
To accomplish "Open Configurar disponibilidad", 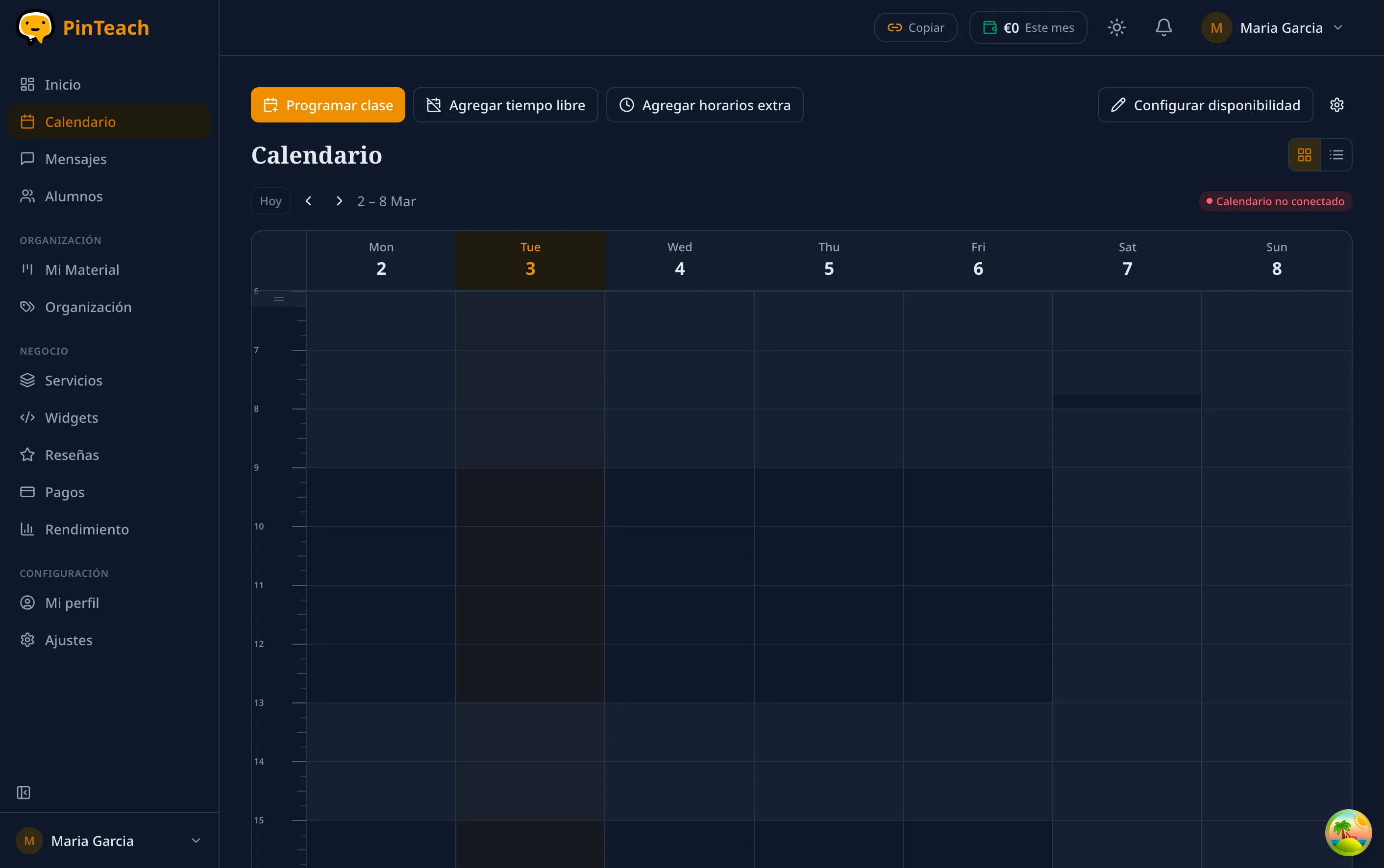I will click(x=1205, y=104).
